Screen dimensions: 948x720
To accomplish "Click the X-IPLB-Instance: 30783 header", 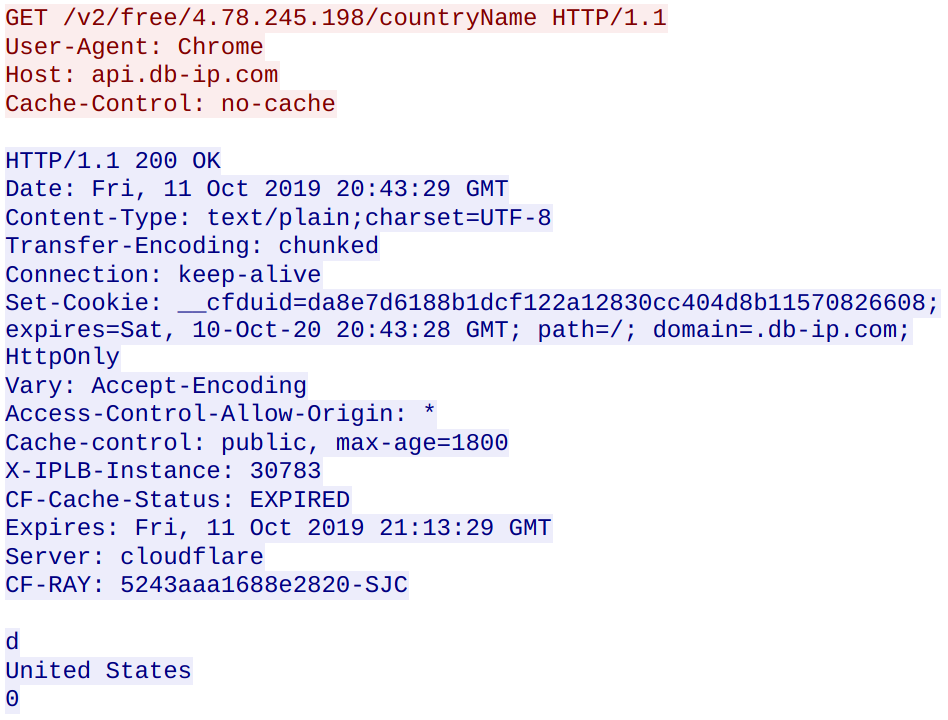I will coord(163,471).
